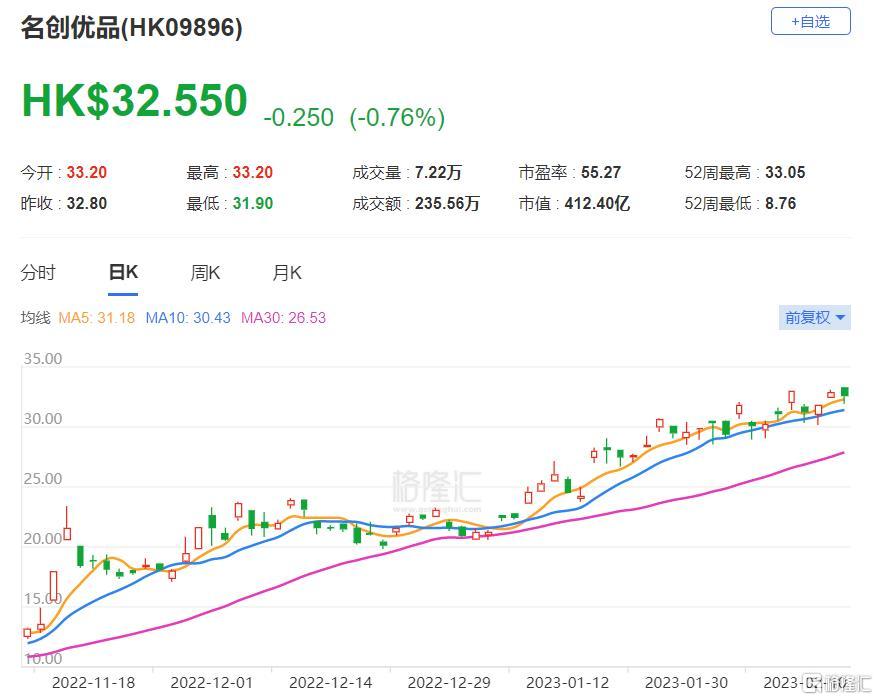Click the HK$32.550 price

coord(134,101)
